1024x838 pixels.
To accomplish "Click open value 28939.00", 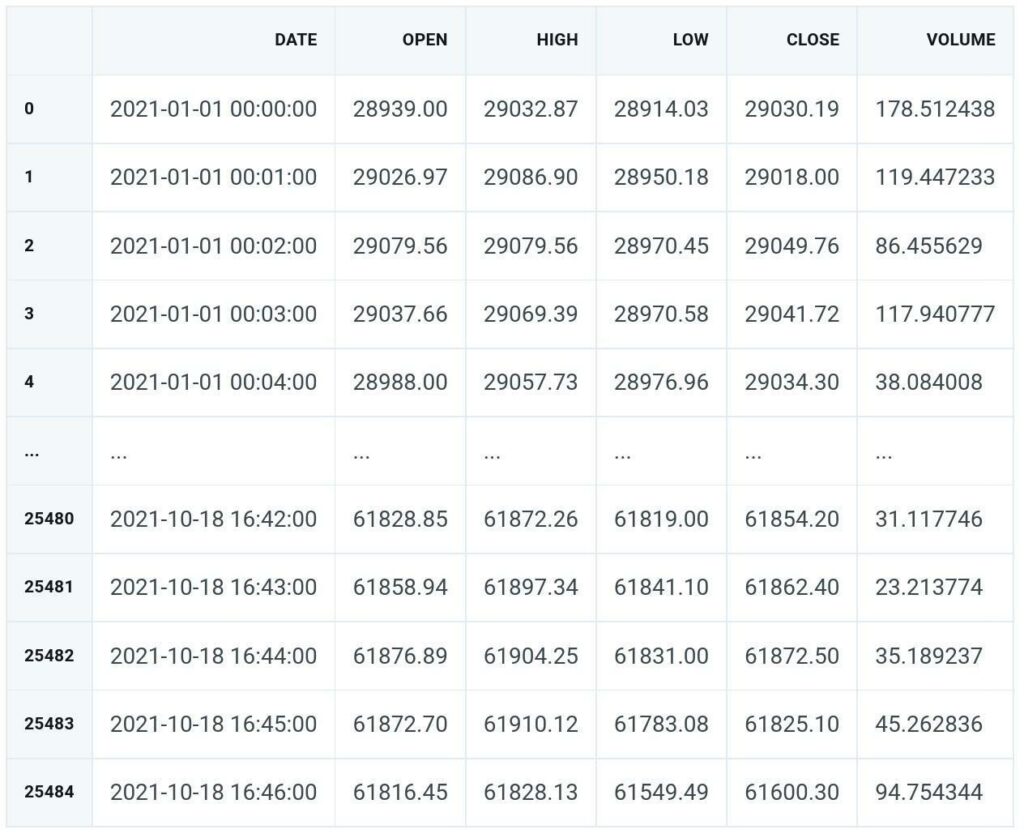I will pyautogui.click(x=400, y=108).
